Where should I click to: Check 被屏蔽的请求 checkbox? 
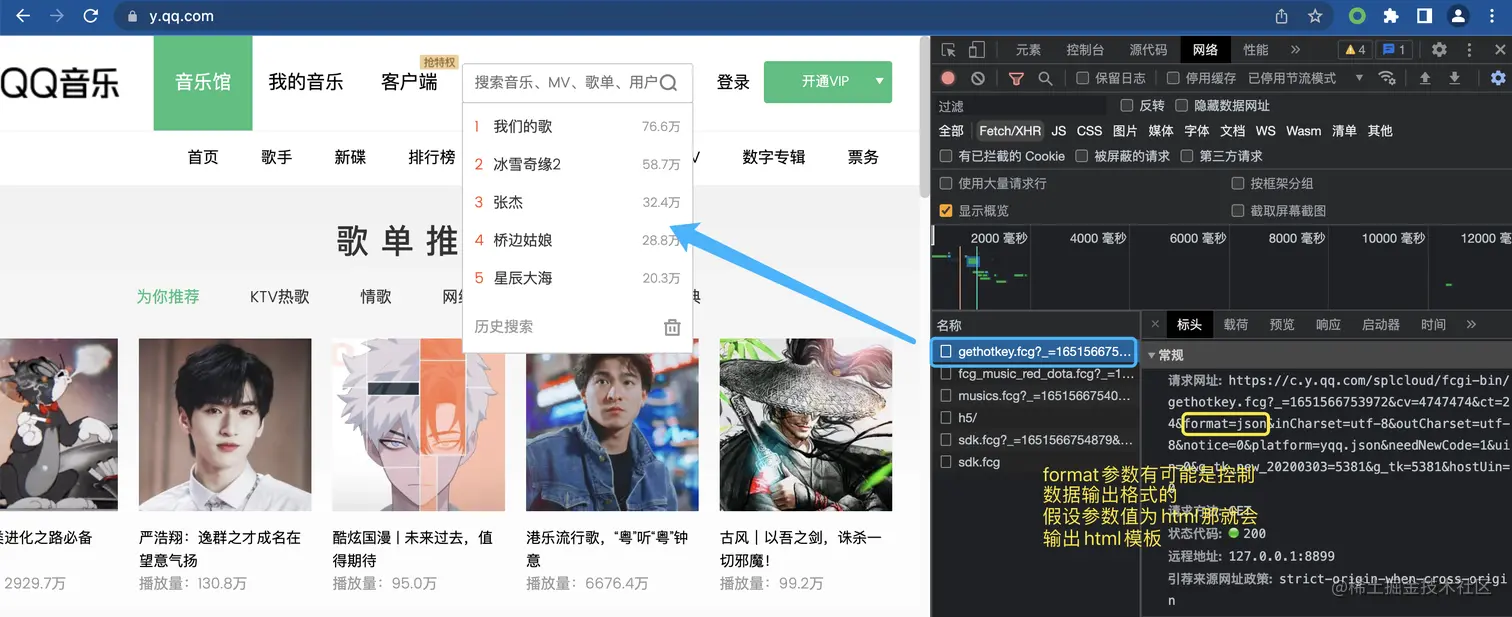coord(1082,156)
